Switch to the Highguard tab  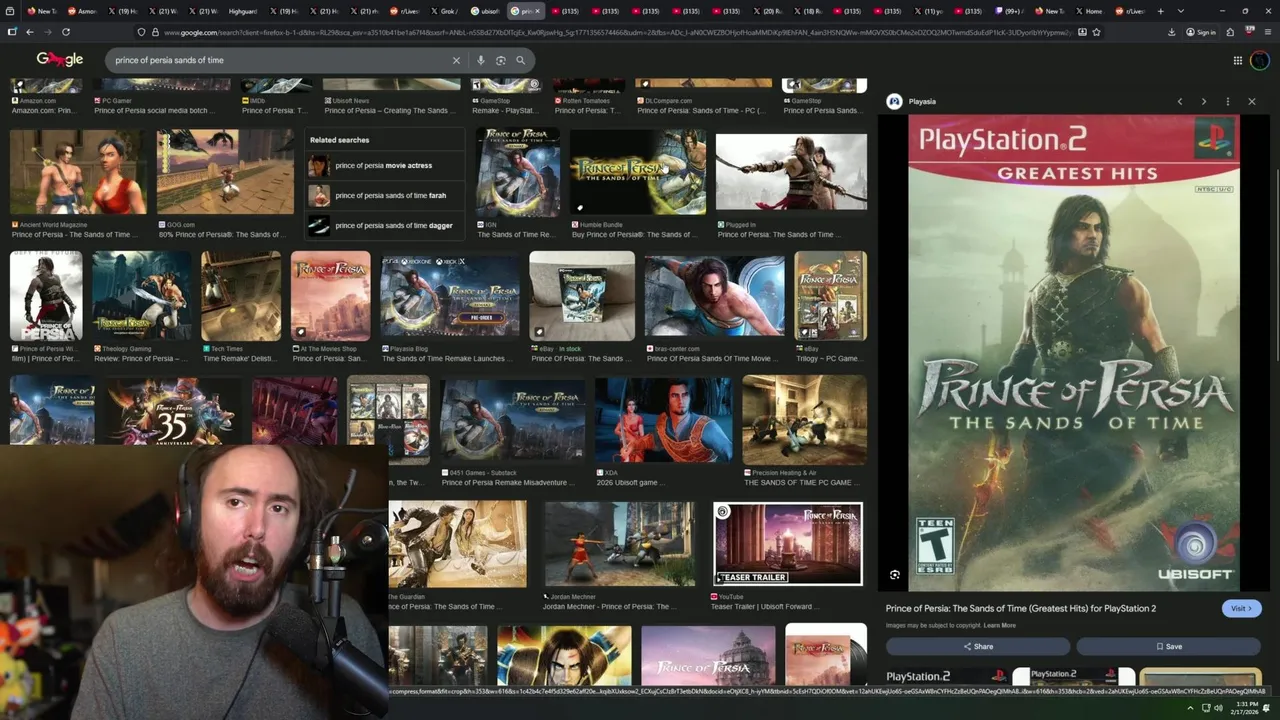pos(242,11)
